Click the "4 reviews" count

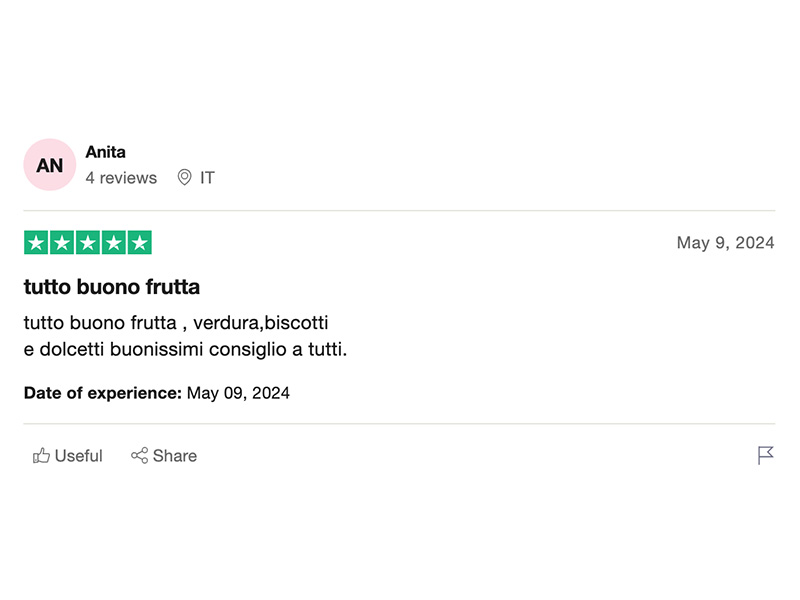(x=121, y=178)
